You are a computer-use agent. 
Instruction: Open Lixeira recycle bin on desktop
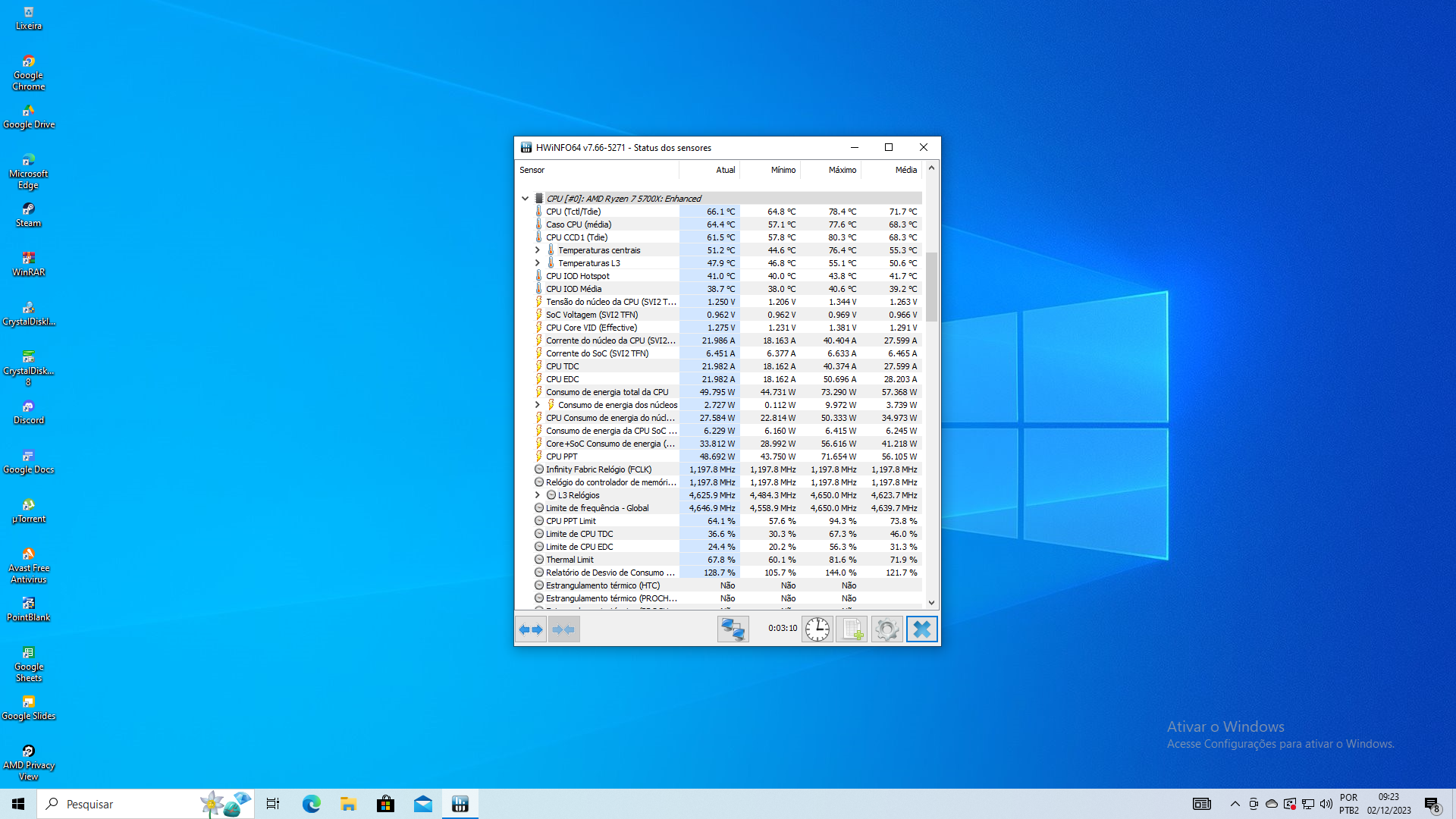29,18
